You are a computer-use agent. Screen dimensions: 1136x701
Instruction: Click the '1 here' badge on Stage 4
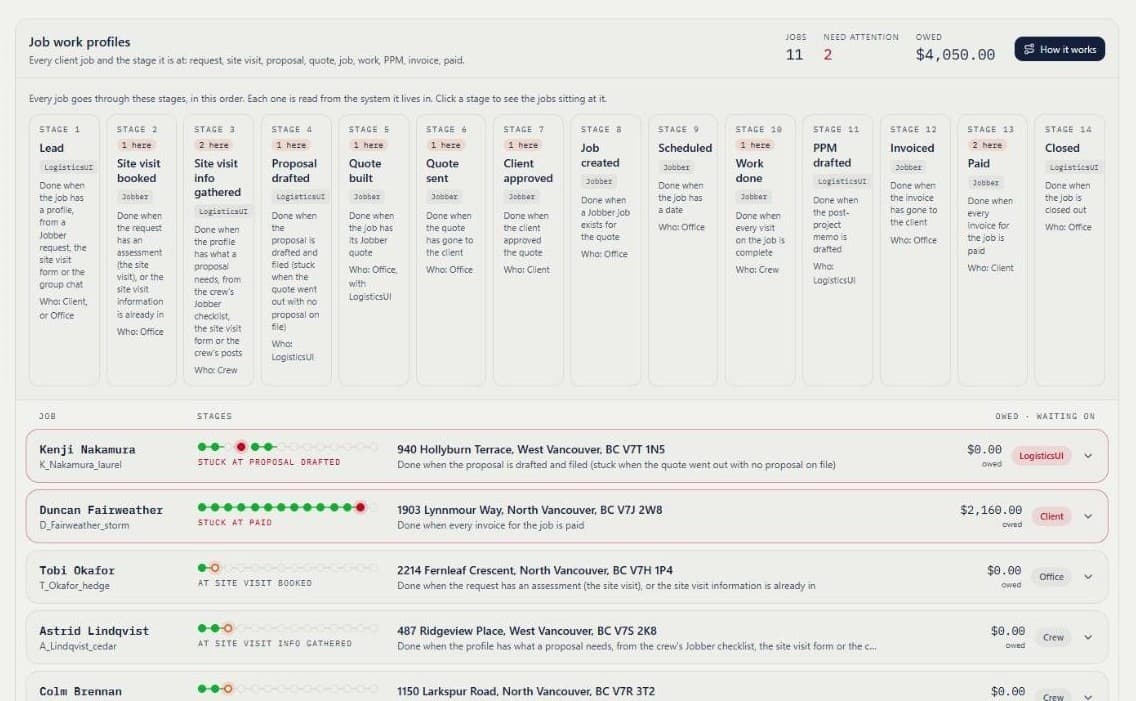291,145
